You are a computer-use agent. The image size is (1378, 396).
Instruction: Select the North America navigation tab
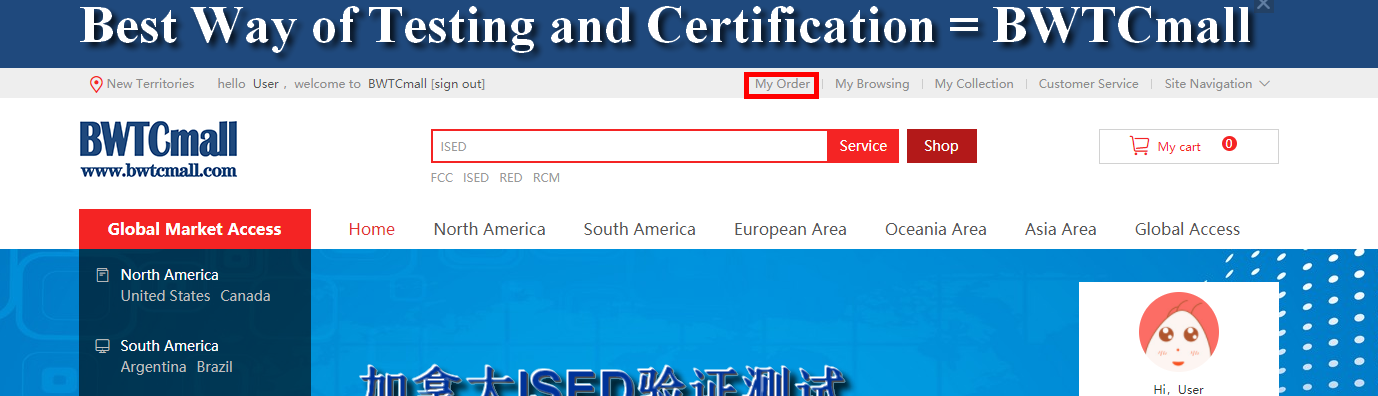[x=490, y=229]
